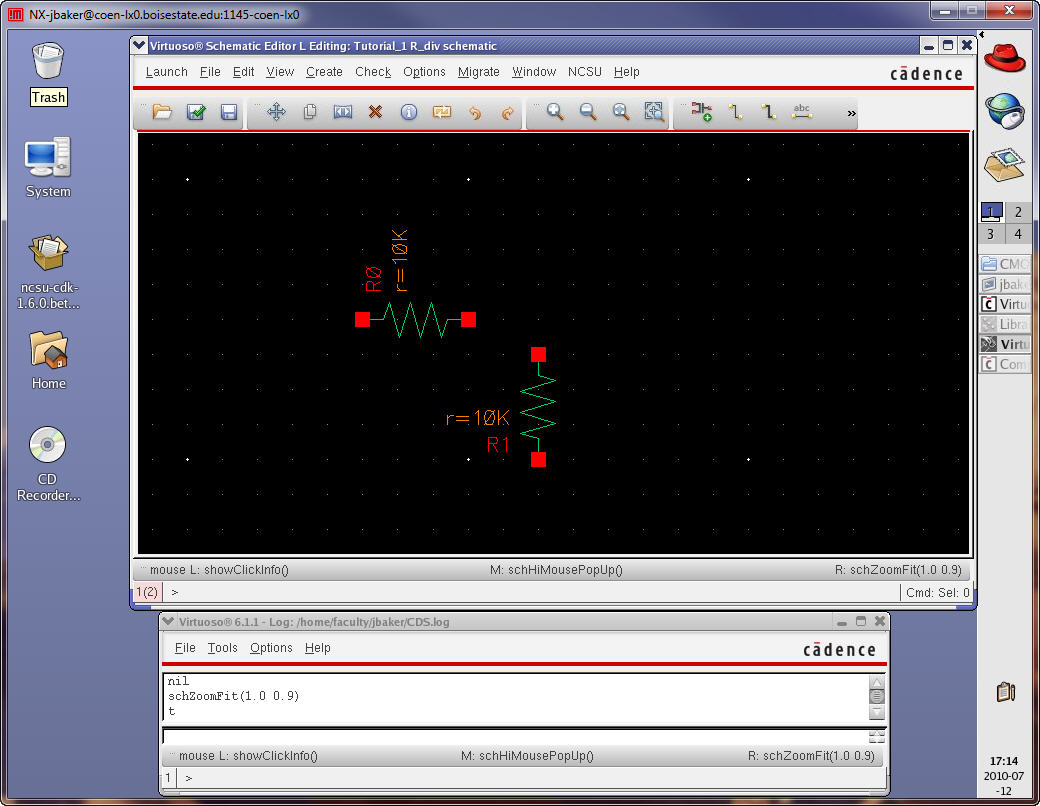Viewport: 1040px width, 806px height.
Task: Click the Create Instance icon
Action: 702,113
